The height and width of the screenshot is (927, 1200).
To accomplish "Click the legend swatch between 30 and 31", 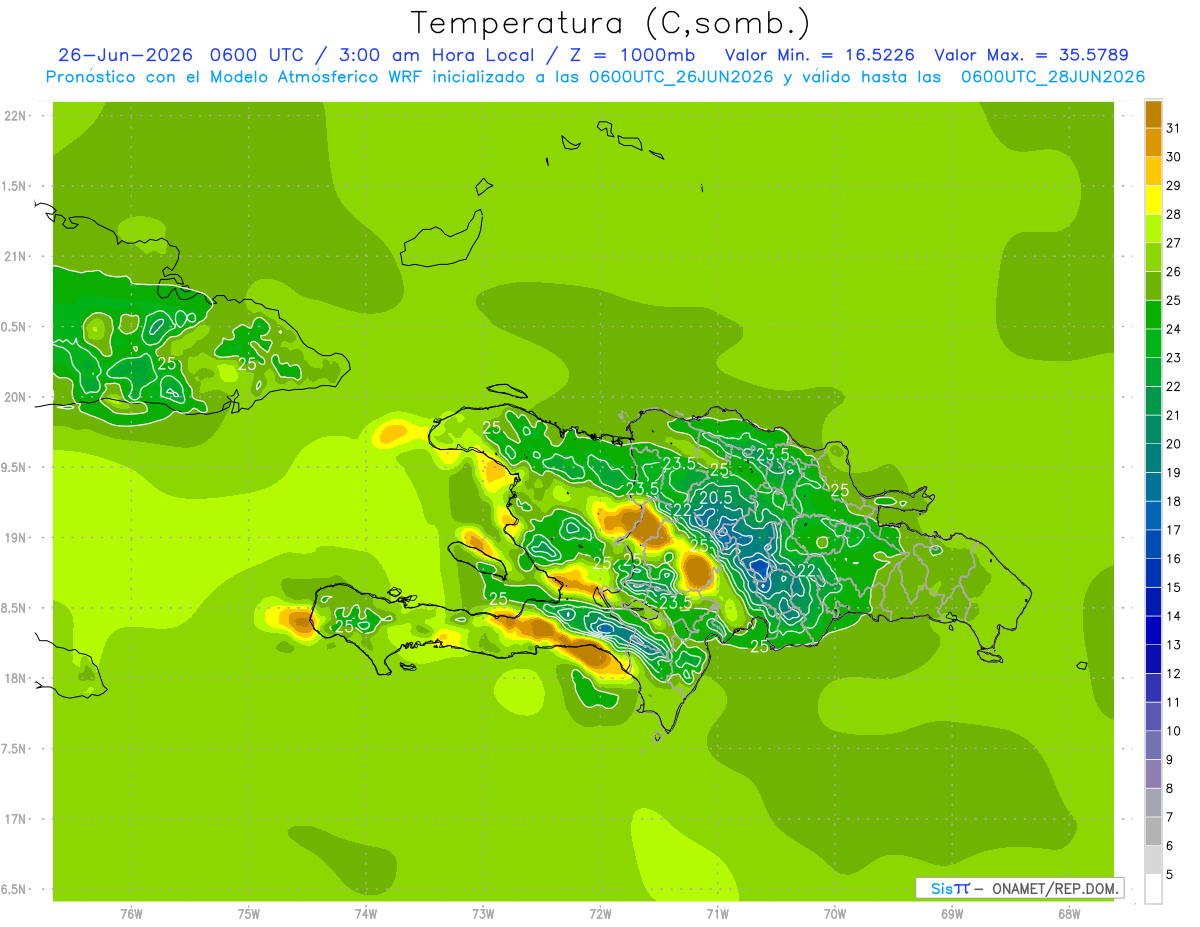I will 1153,142.
